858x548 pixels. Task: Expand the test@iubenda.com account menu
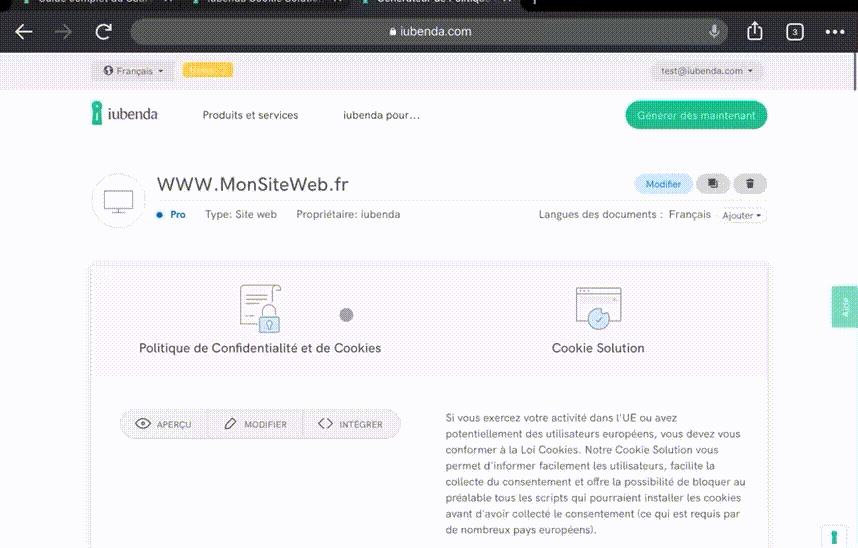point(706,71)
